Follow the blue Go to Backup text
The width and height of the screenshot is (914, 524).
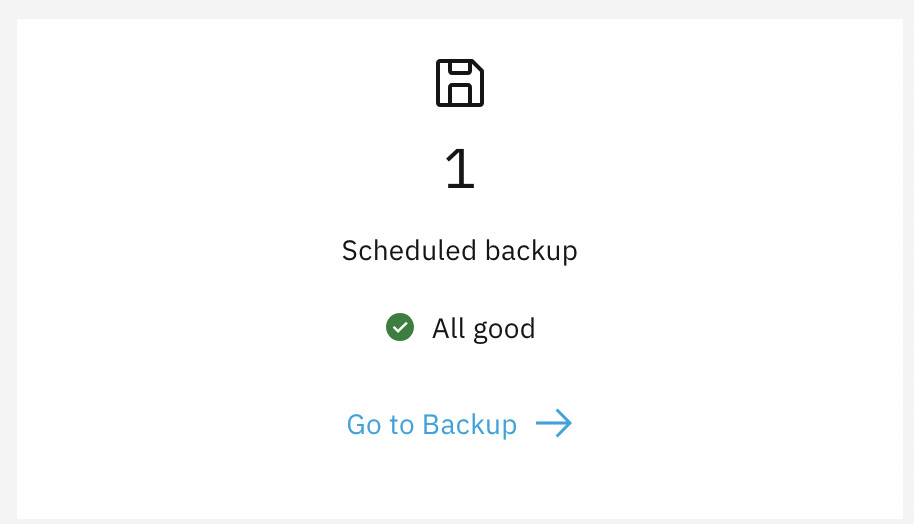tap(431, 424)
